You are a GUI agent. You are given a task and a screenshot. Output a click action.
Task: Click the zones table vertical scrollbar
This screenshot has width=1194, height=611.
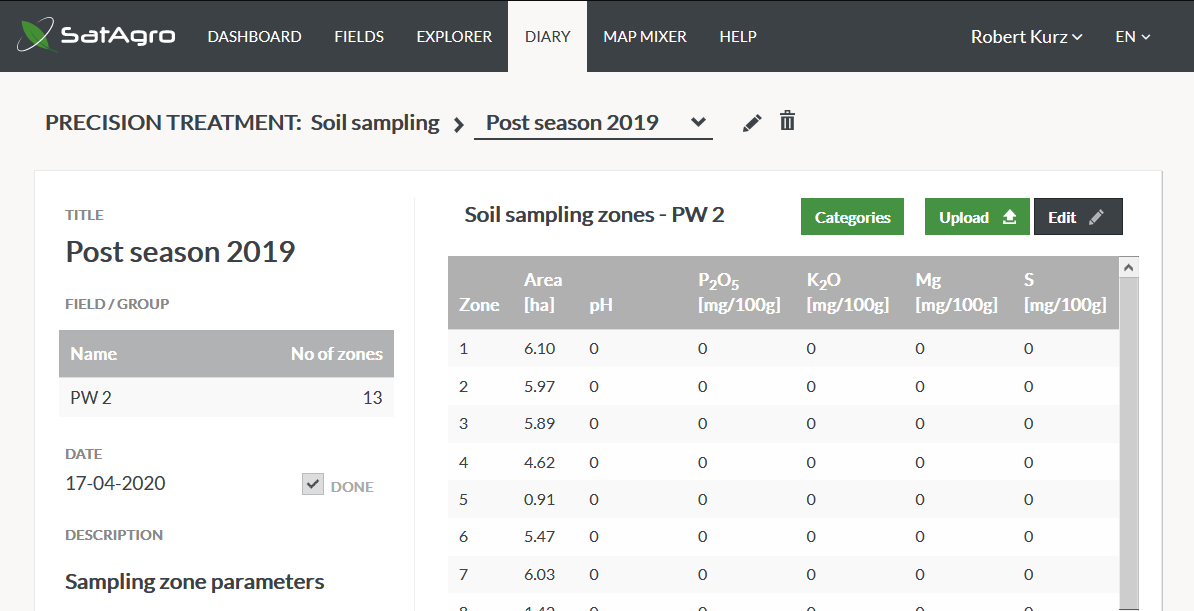[1129, 442]
